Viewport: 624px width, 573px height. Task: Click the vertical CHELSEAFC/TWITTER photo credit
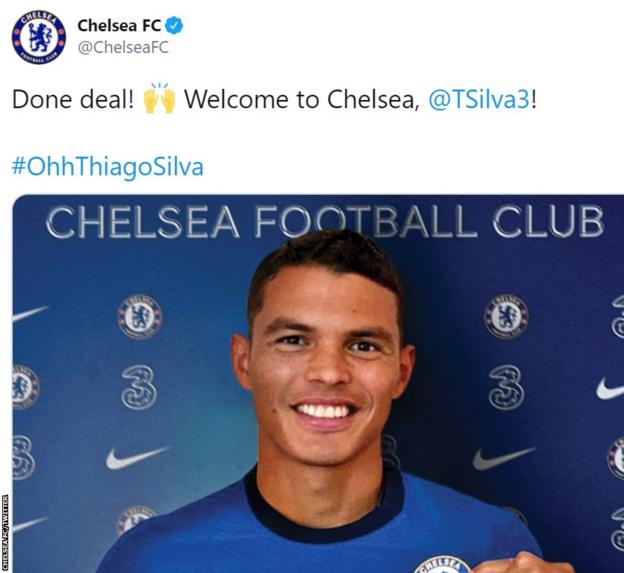pos(5,533)
